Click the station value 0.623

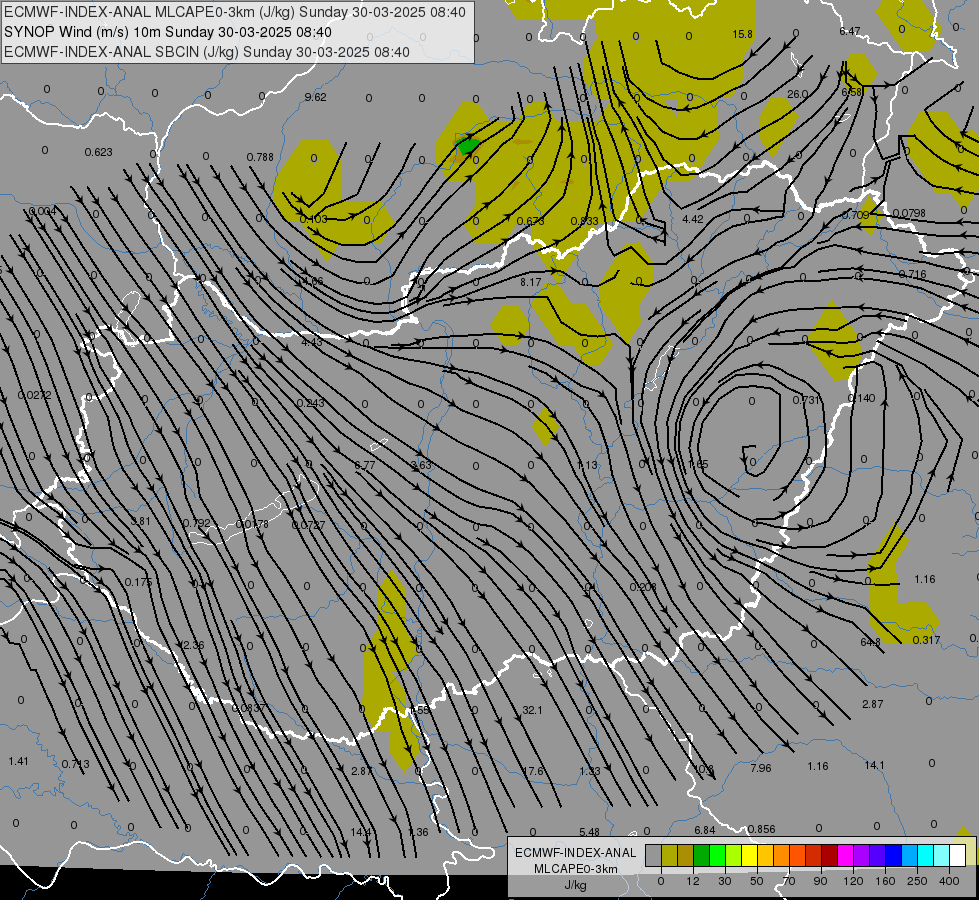pos(99,152)
